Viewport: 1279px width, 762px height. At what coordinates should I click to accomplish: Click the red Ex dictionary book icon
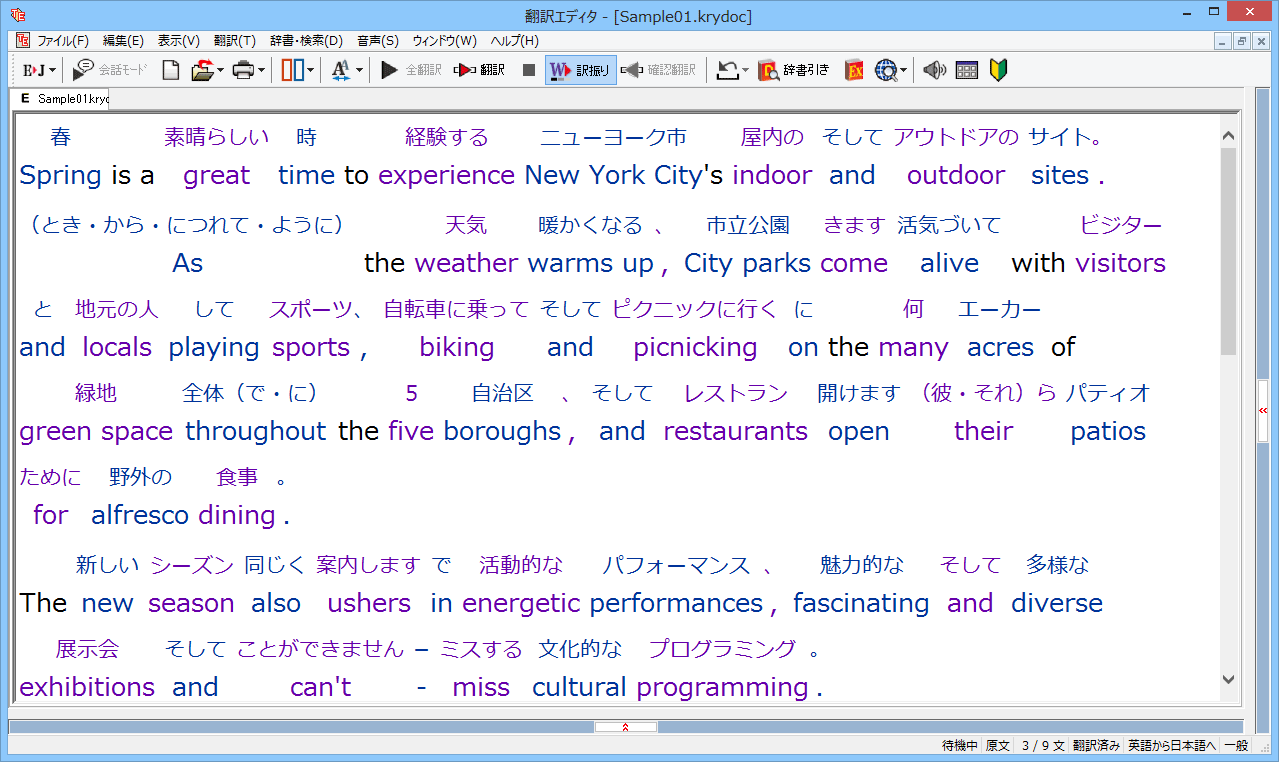tap(853, 70)
